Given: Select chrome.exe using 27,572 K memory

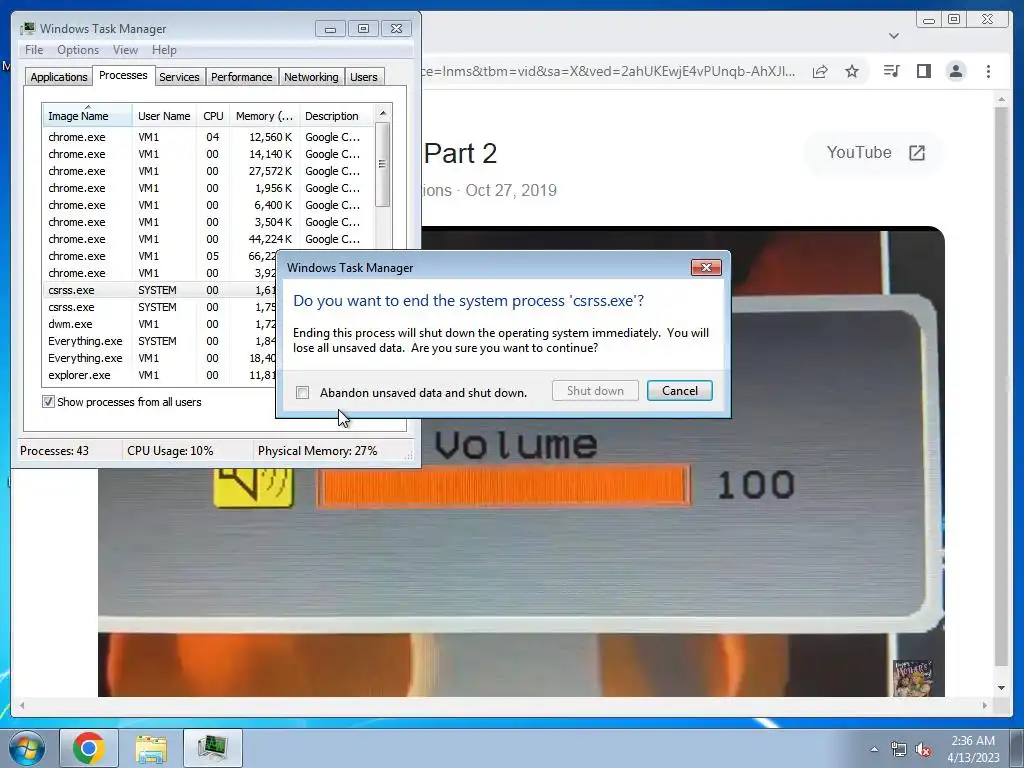Looking at the screenshot, I should [209, 171].
